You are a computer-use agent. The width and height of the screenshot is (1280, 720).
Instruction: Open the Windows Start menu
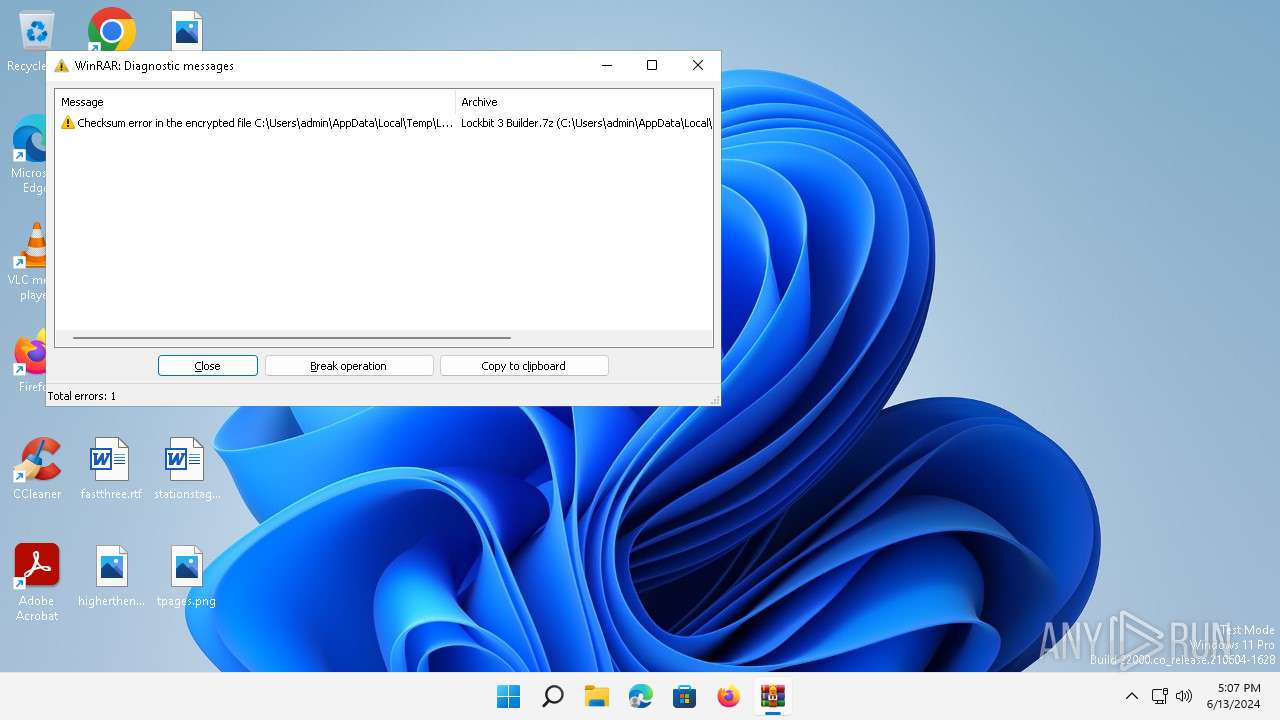point(509,696)
